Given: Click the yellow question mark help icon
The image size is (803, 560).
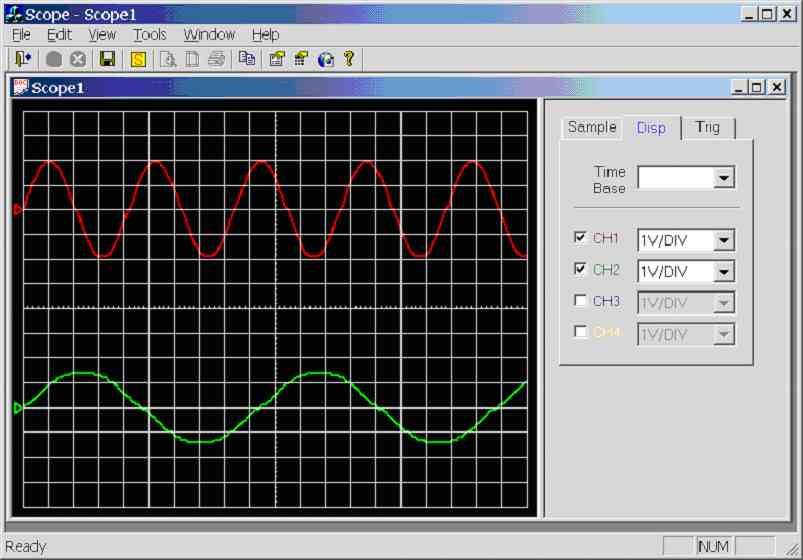Looking at the screenshot, I should tap(349, 59).
